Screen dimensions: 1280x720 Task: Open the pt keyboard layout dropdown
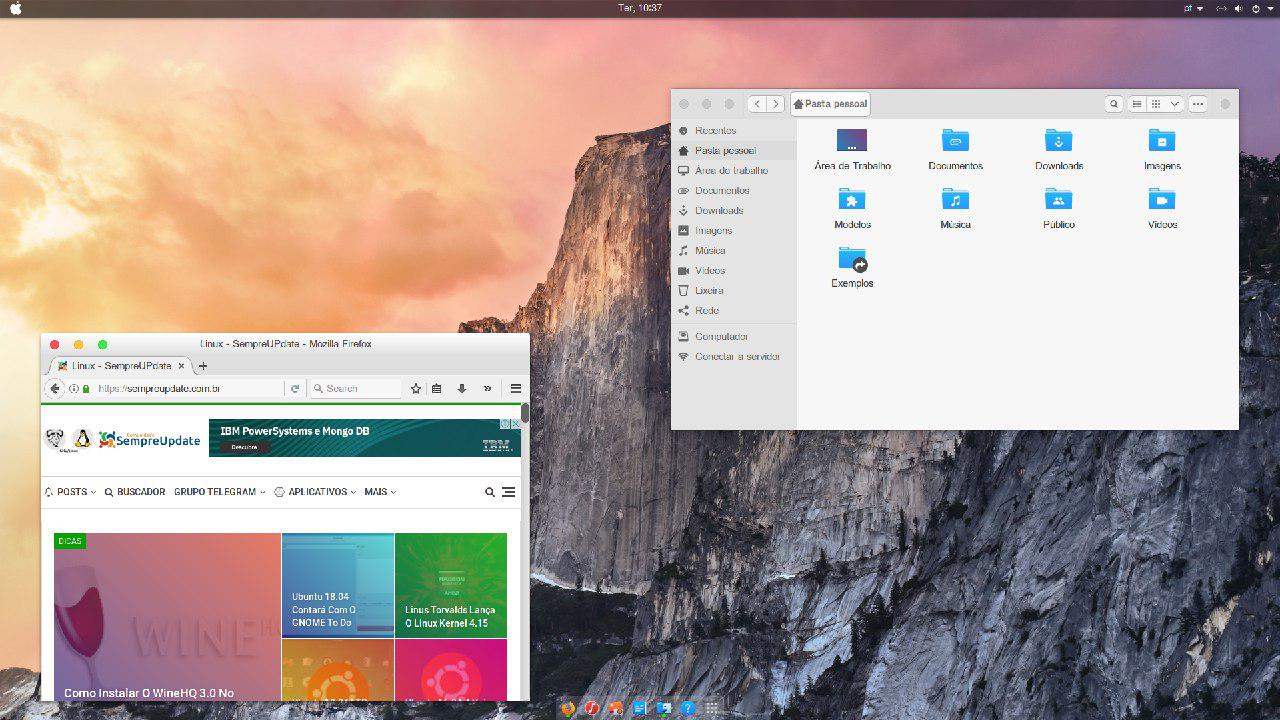click(1194, 8)
